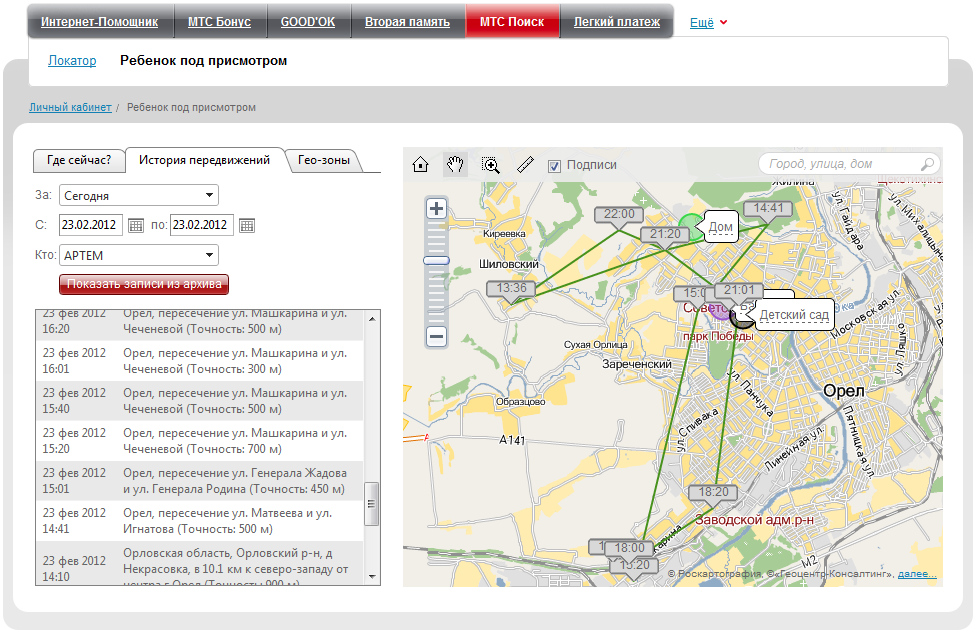The width and height of the screenshot is (978, 638).
Task: Zoom out with the minus button
Action: pos(437,337)
